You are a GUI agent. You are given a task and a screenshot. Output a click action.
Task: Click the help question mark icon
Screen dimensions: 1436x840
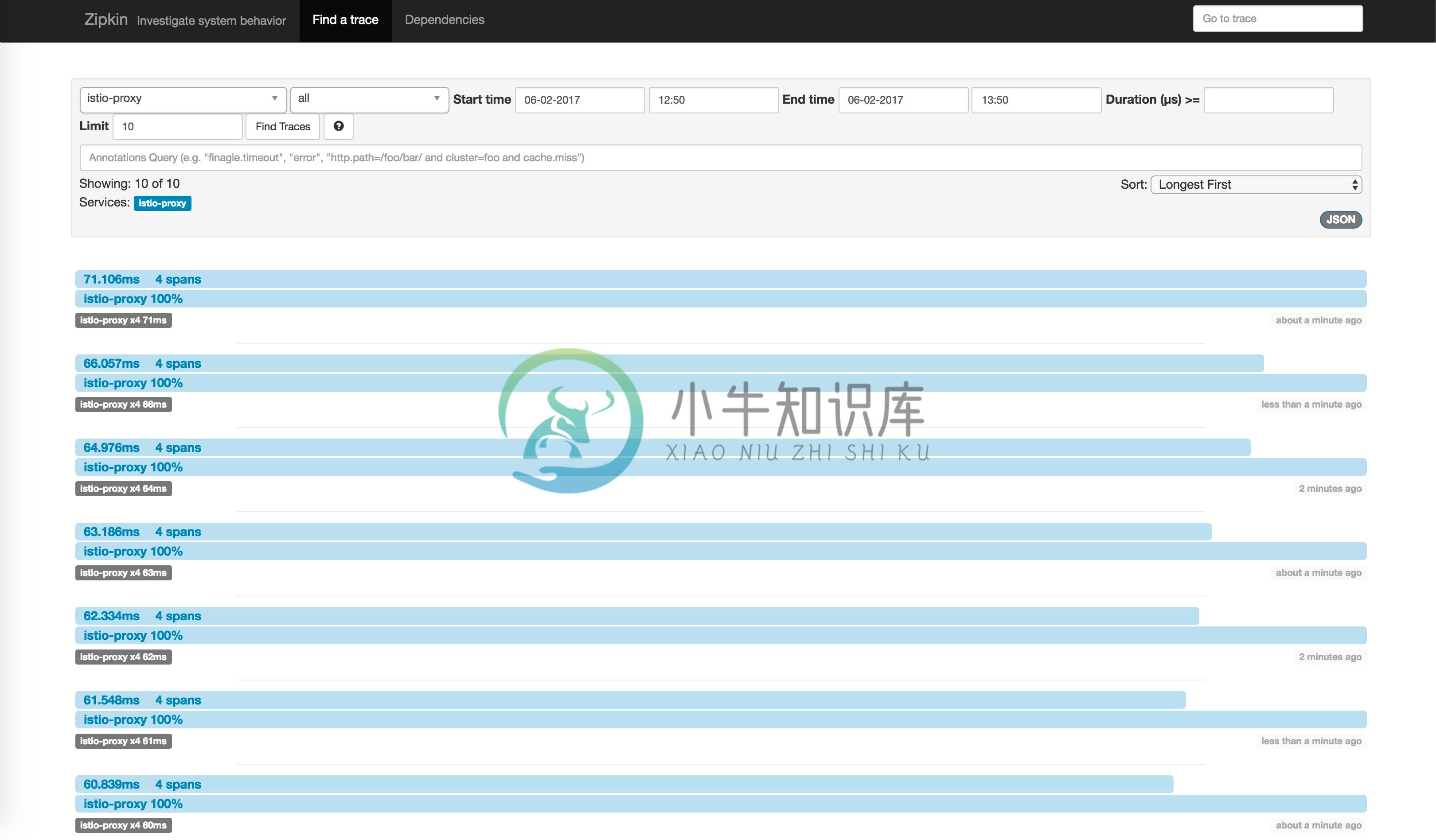pyautogui.click(x=338, y=126)
